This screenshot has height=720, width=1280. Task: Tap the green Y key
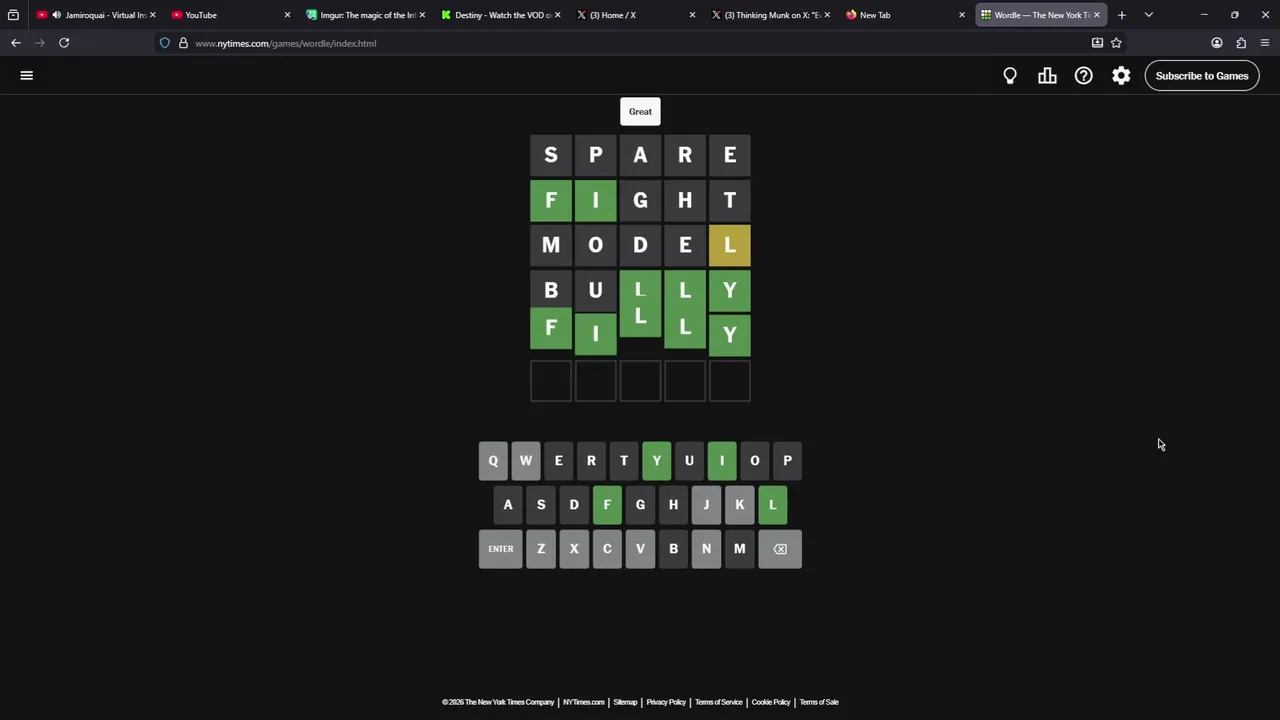657,461
